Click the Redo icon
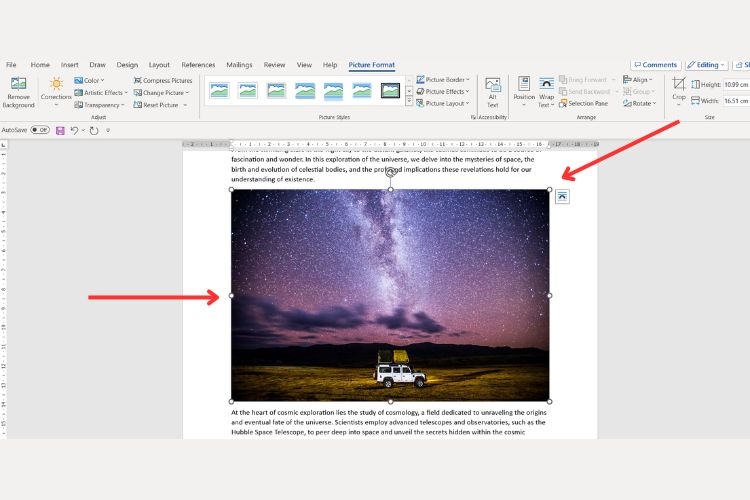 pyautogui.click(x=94, y=130)
